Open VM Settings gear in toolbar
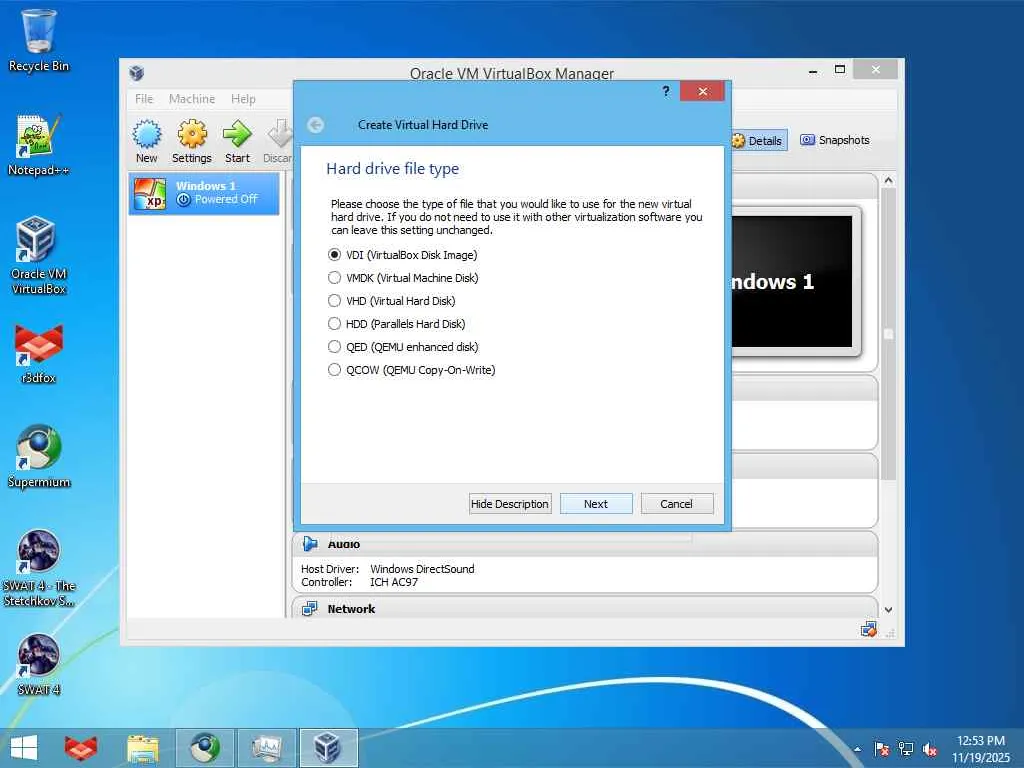This screenshot has height=768, width=1024. coord(191,141)
